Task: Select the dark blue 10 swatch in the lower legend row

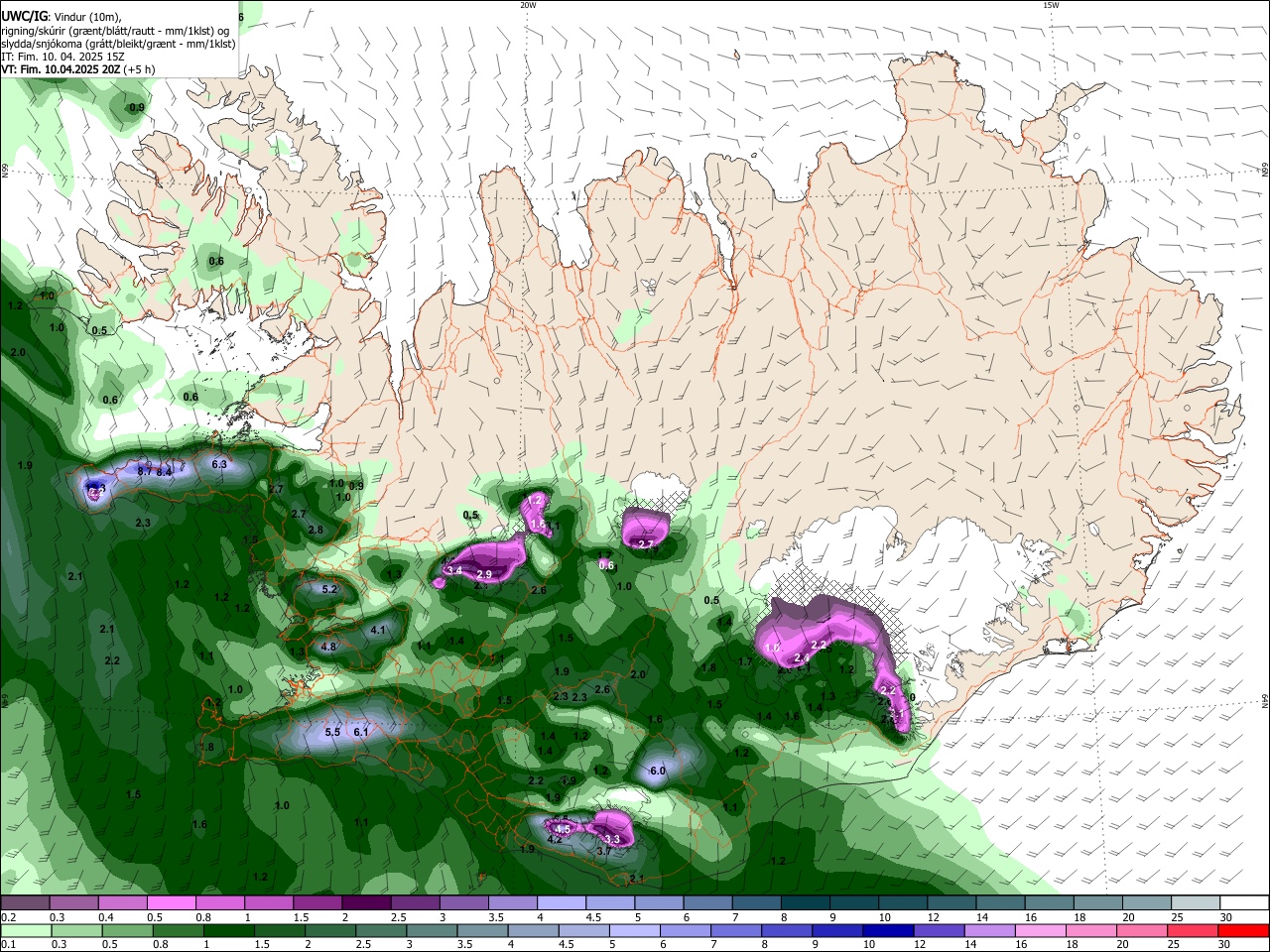Action: (887, 931)
